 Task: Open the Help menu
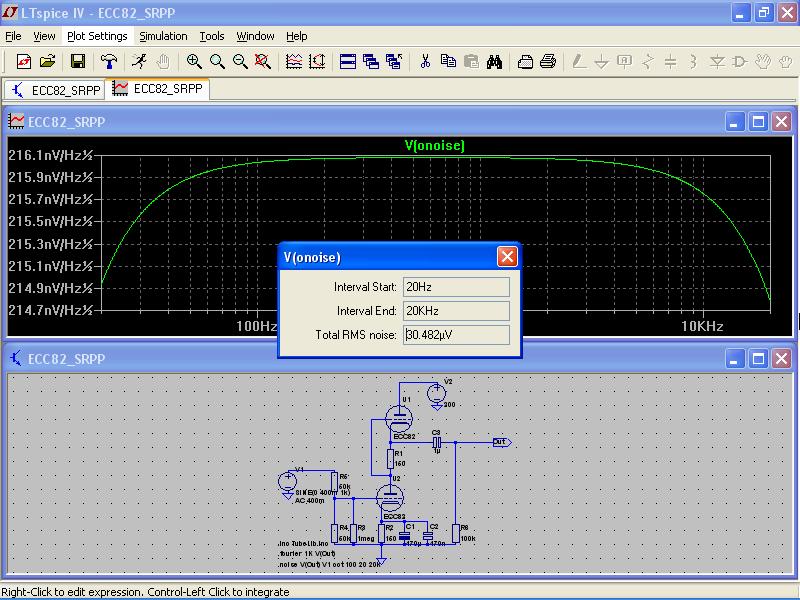(x=296, y=36)
